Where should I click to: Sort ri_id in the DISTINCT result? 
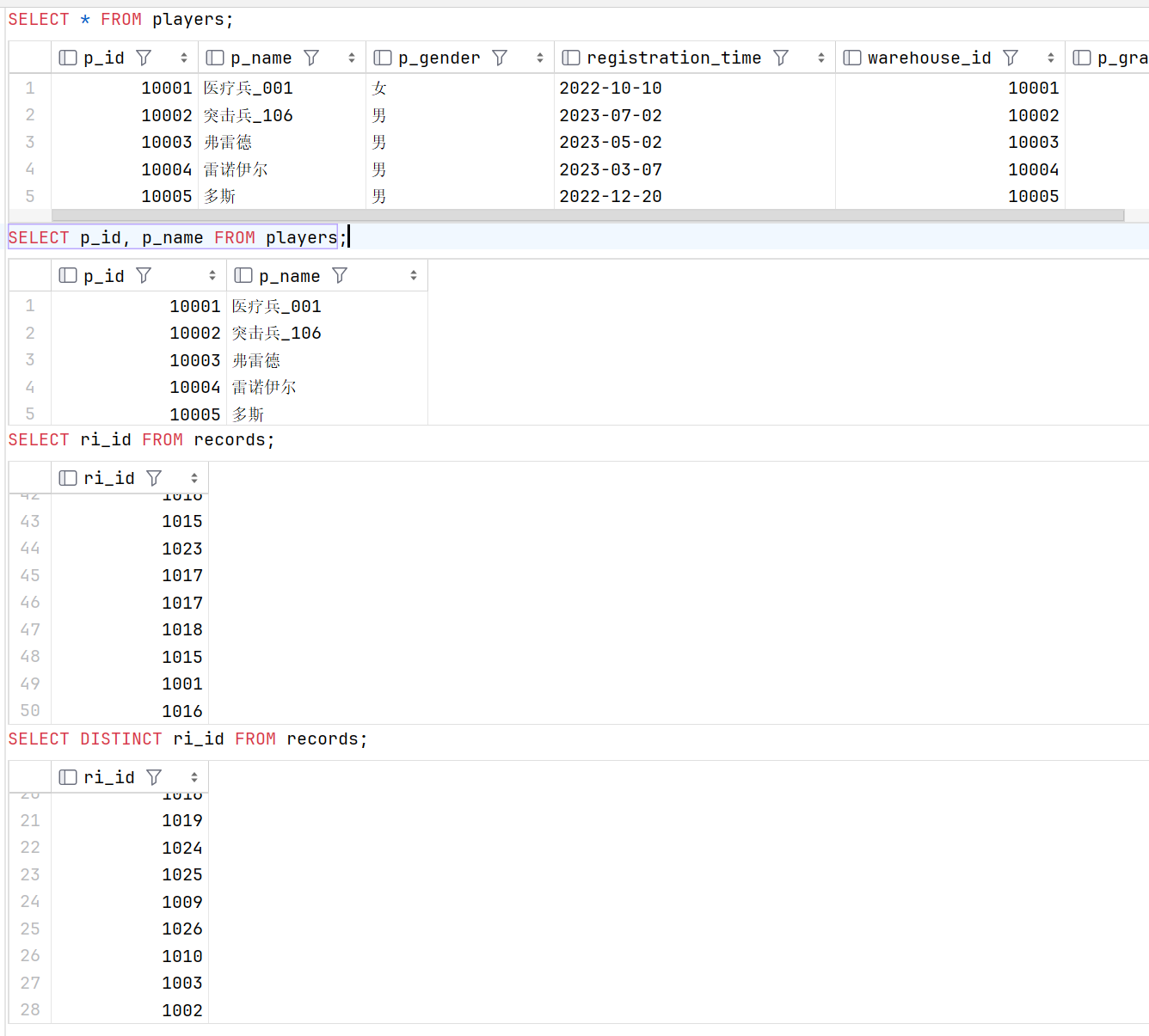click(x=194, y=777)
